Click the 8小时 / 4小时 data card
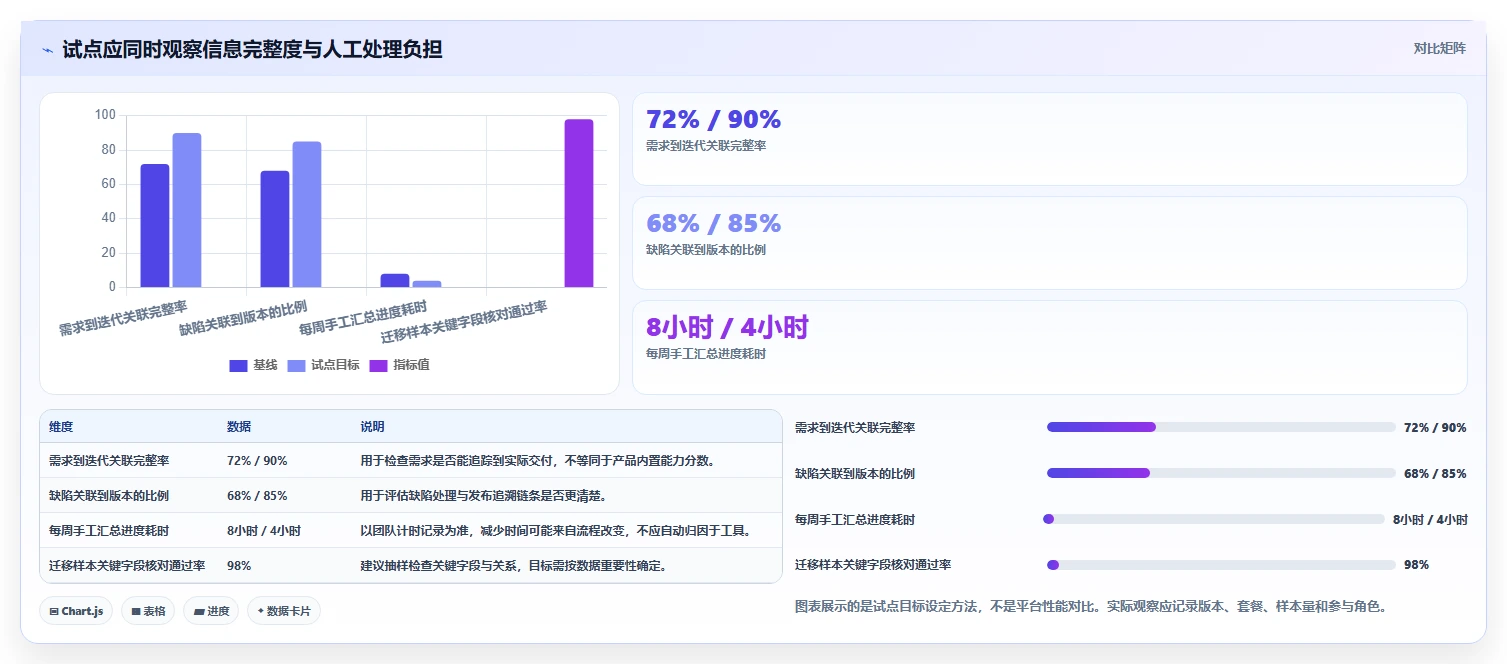Image resolution: width=1507 pixels, height=664 pixels. point(1049,347)
